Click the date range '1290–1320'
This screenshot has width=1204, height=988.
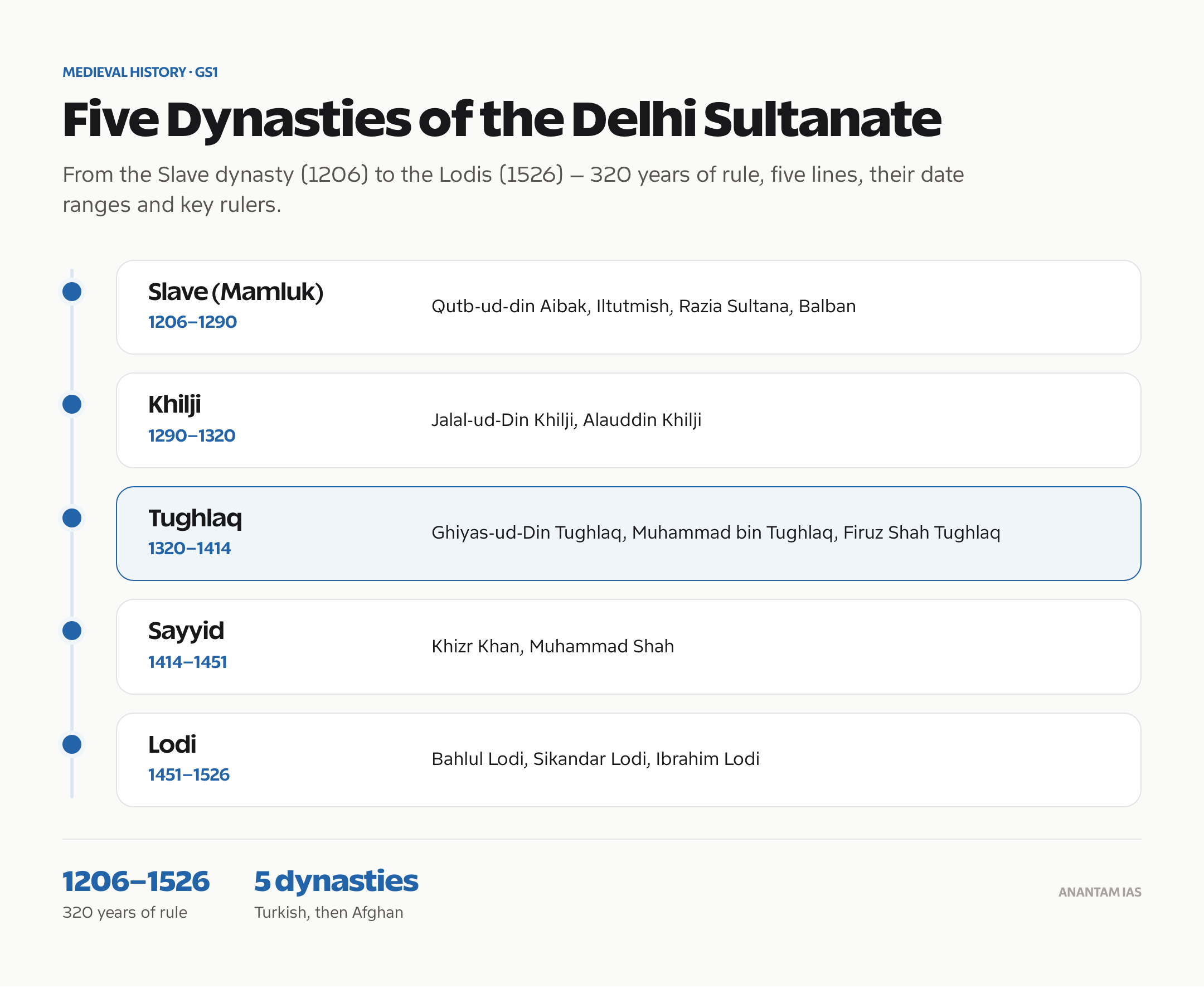click(x=192, y=436)
